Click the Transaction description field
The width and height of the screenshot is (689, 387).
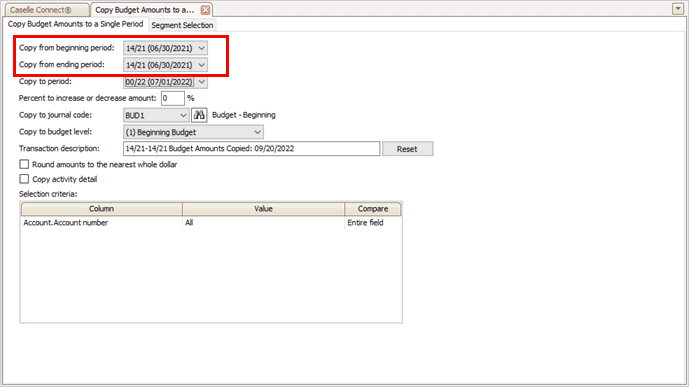click(x=251, y=148)
